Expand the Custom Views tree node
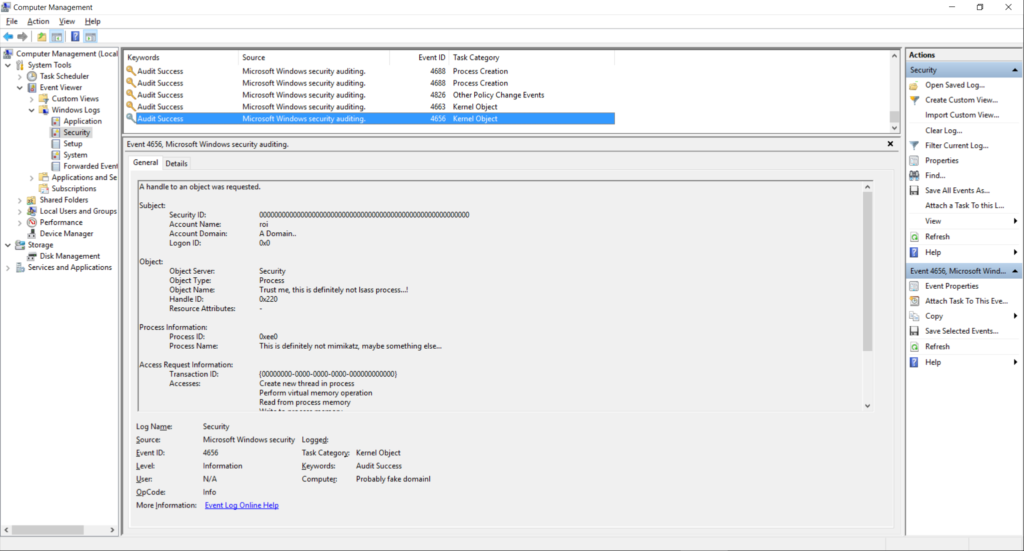 point(31,99)
